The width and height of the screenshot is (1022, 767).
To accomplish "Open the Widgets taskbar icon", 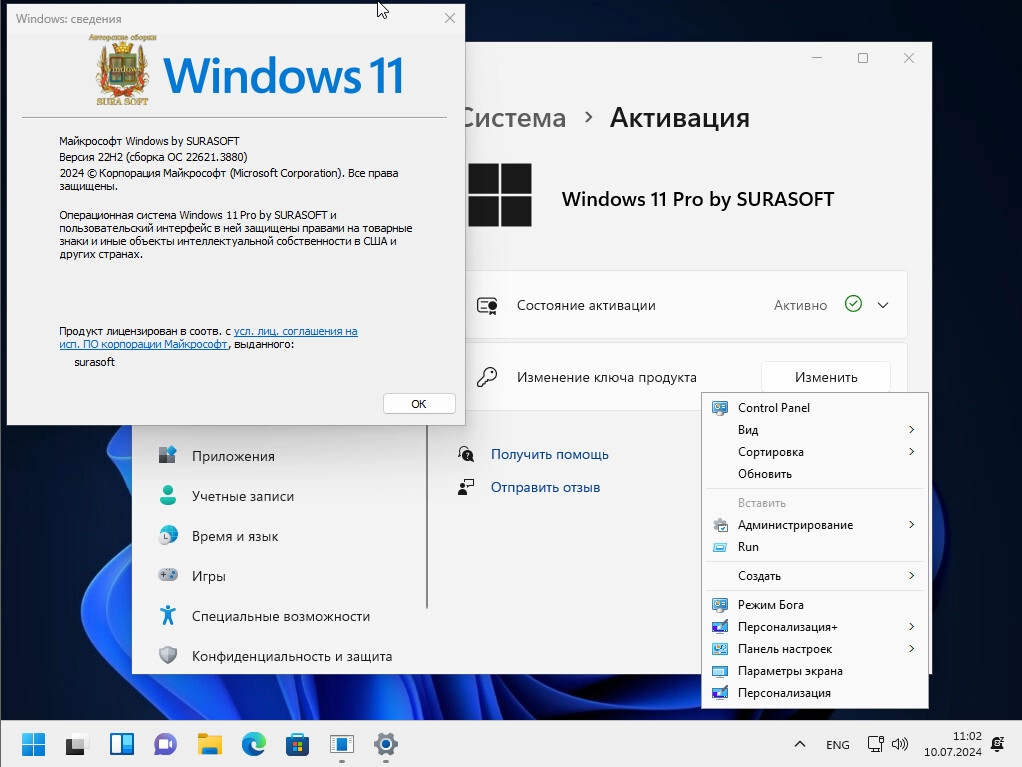I will click(x=121, y=744).
